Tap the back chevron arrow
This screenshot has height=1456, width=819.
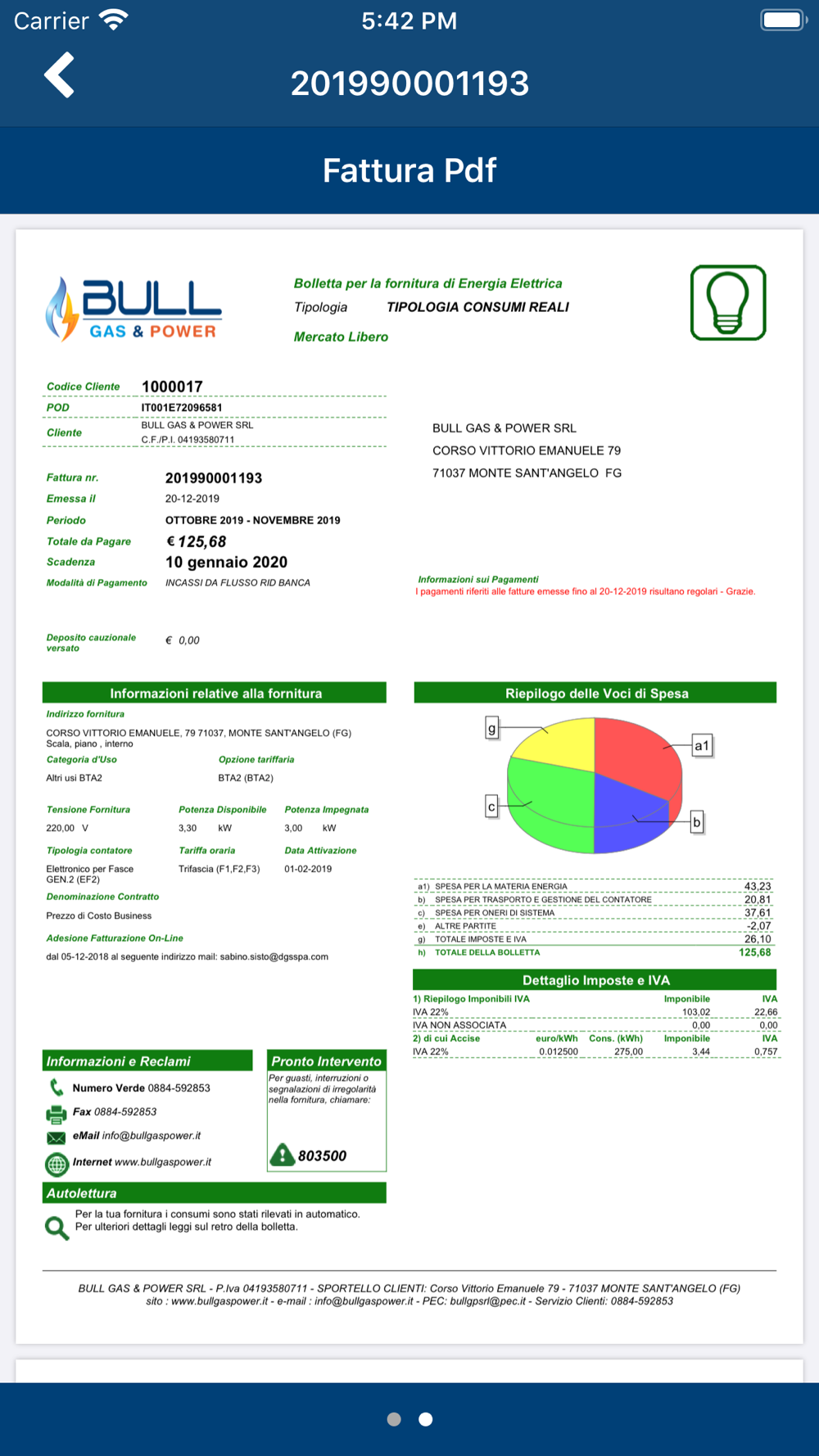pos(60,75)
